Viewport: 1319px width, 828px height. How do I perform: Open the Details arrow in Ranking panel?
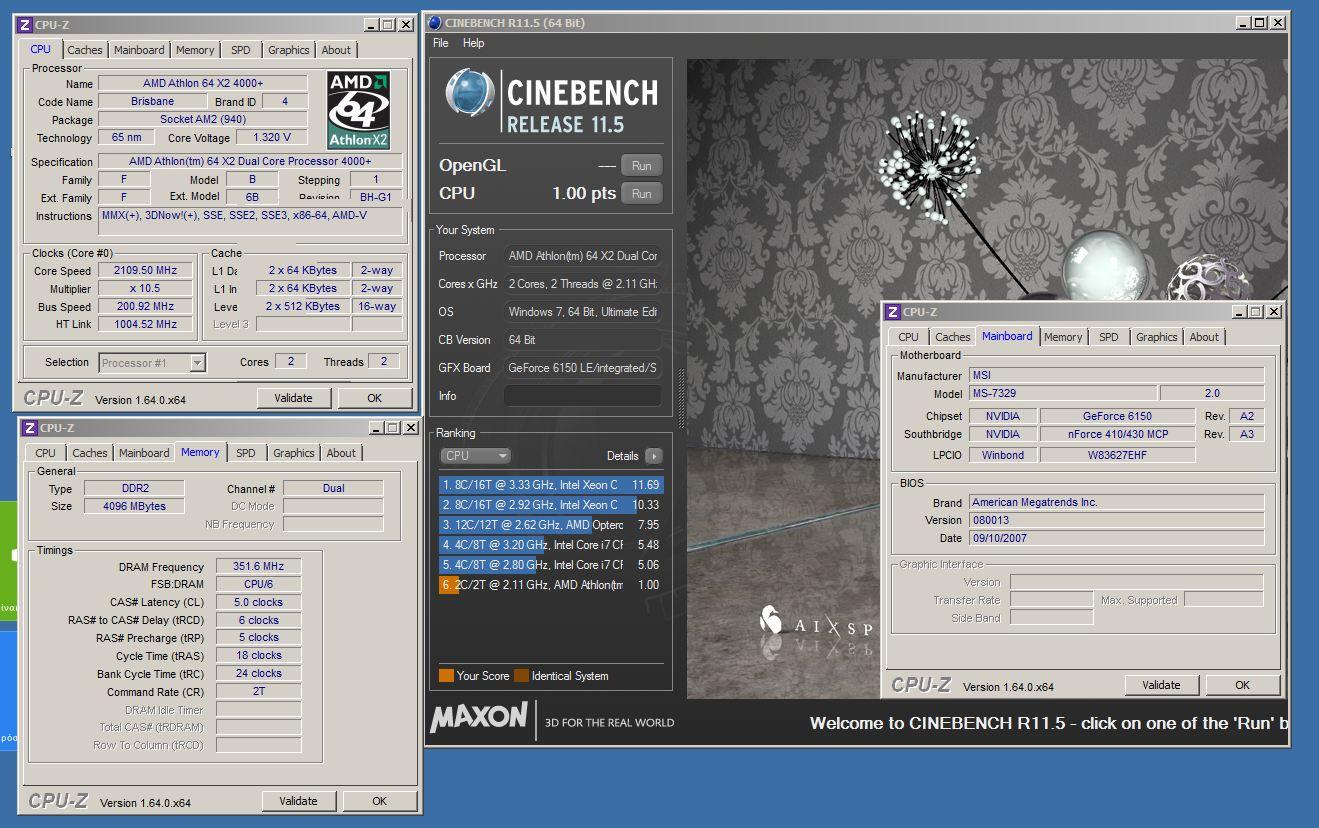pyautogui.click(x=653, y=456)
